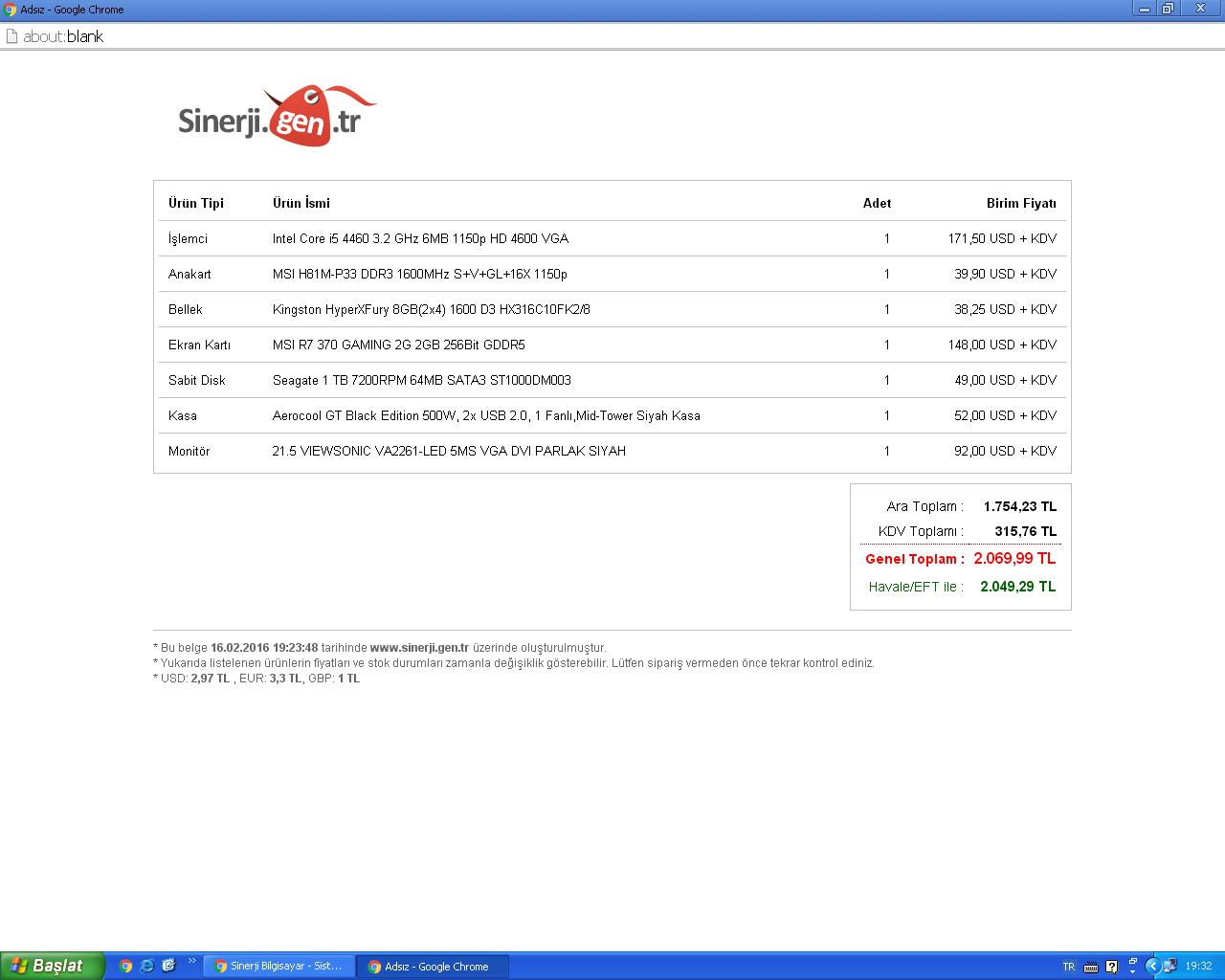Click the TR language indicator
The image size is (1225, 980).
click(1069, 967)
